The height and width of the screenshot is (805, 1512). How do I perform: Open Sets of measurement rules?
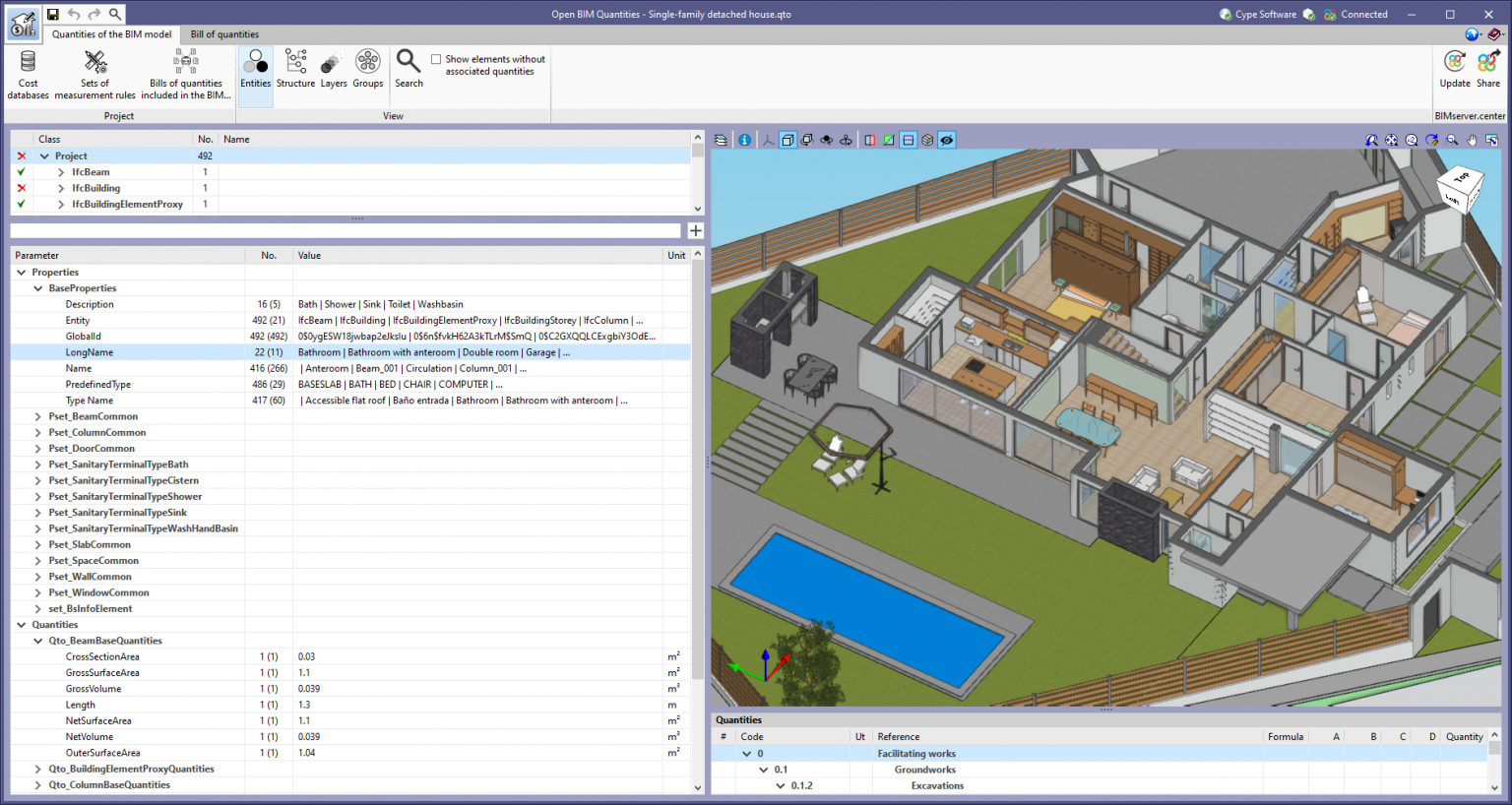click(94, 74)
